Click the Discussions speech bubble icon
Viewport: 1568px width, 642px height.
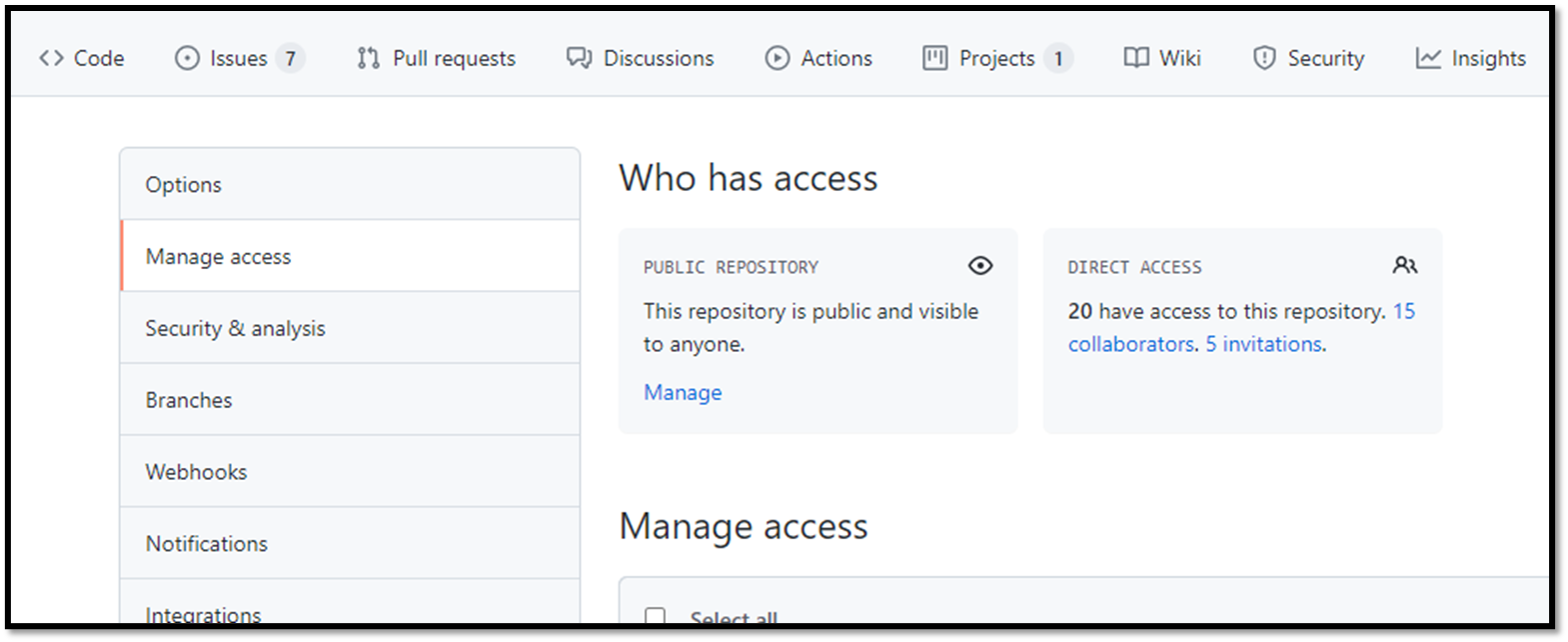(x=579, y=58)
